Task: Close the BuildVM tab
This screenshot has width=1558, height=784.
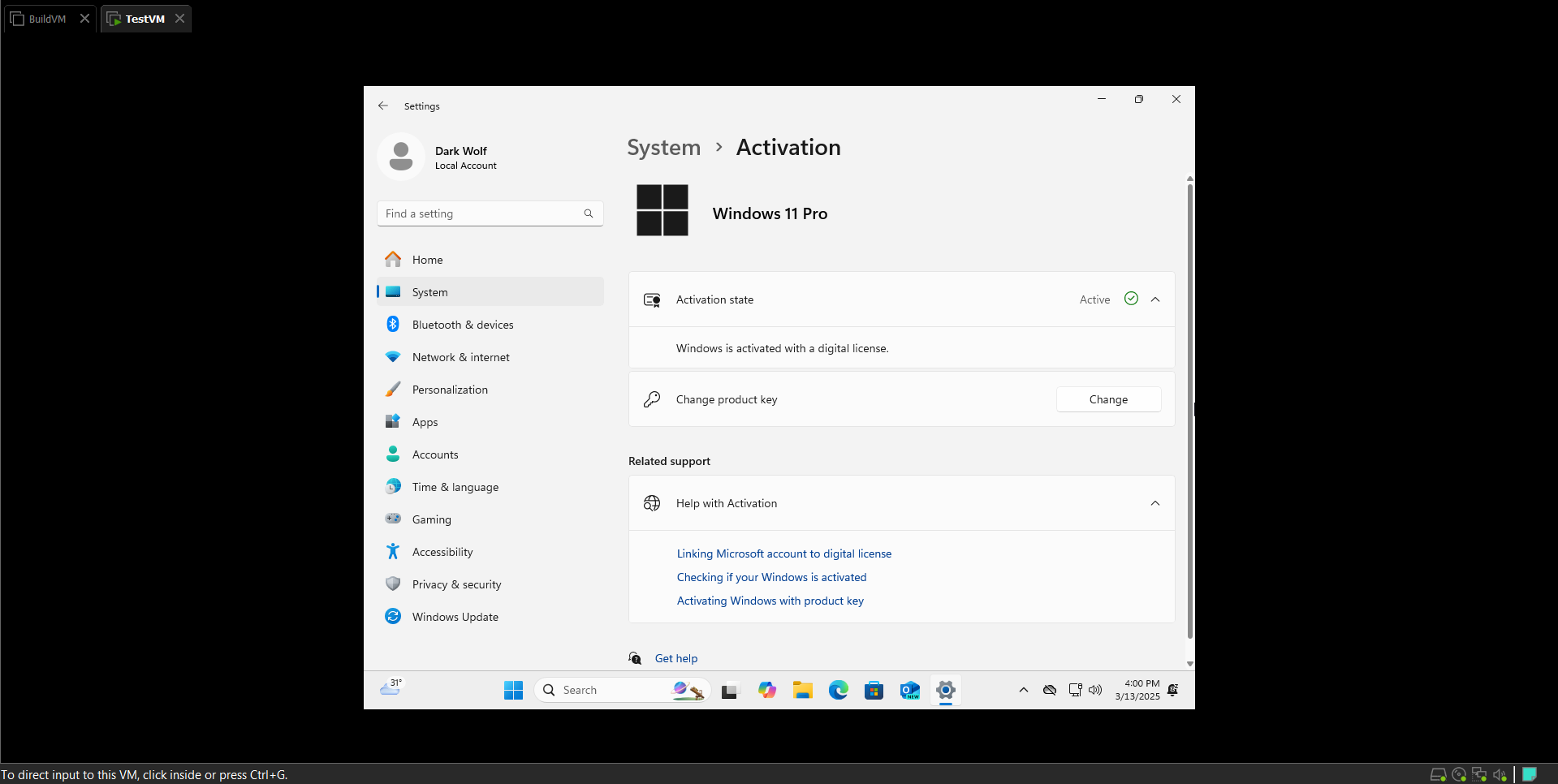Action: [x=84, y=18]
